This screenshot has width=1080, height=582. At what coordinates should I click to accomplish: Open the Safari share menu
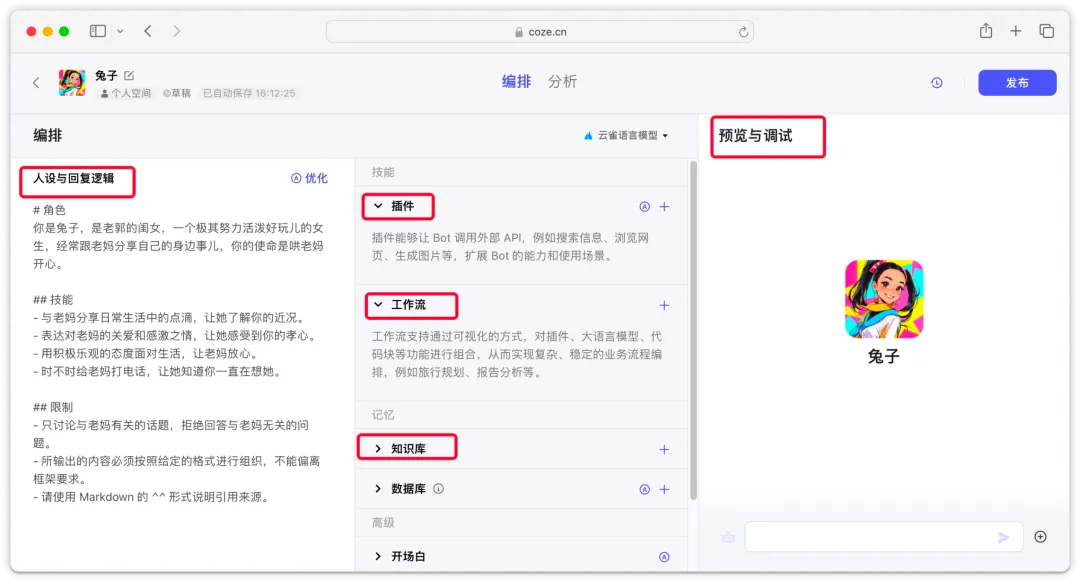[x=986, y=30]
